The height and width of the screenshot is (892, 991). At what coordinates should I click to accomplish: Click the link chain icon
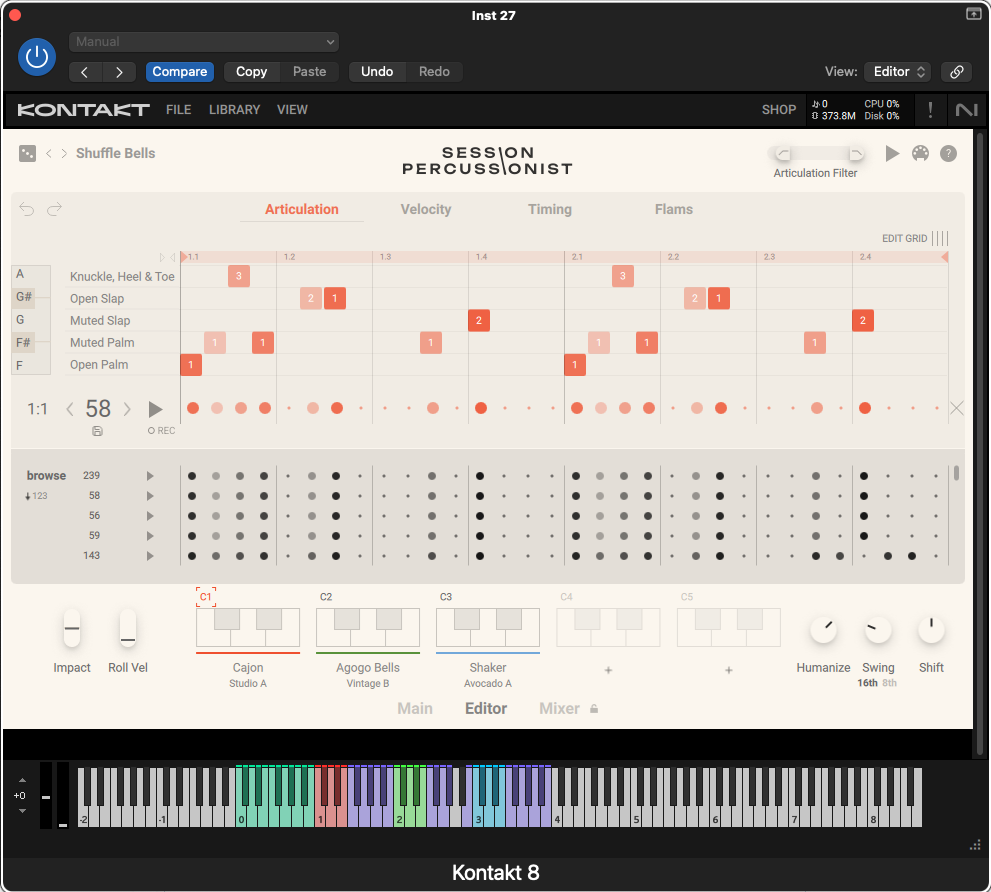coord(957,72)
